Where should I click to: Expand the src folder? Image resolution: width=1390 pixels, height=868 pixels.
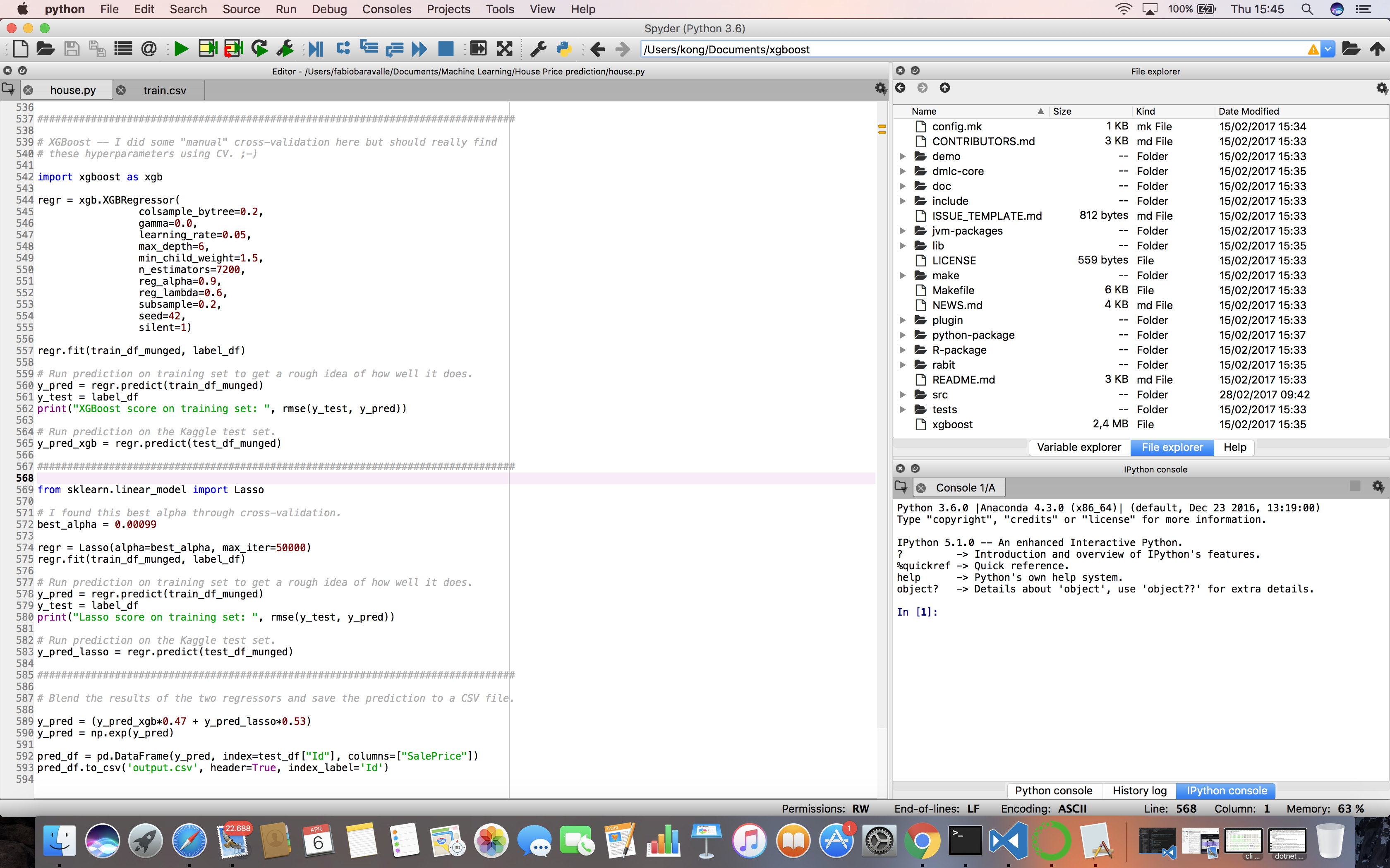pos(902,394)
